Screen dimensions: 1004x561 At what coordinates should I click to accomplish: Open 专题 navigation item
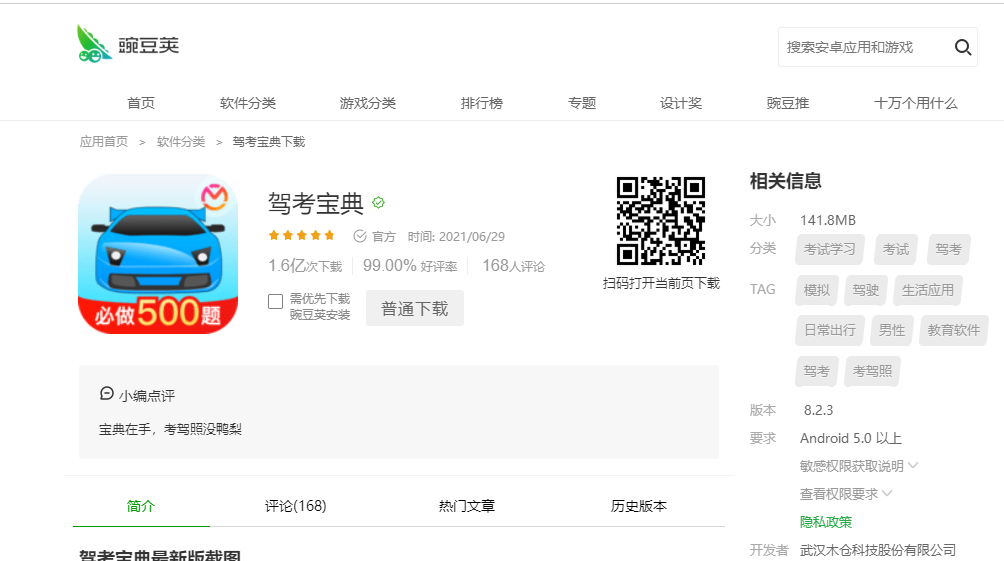click(x=582, y=103)
